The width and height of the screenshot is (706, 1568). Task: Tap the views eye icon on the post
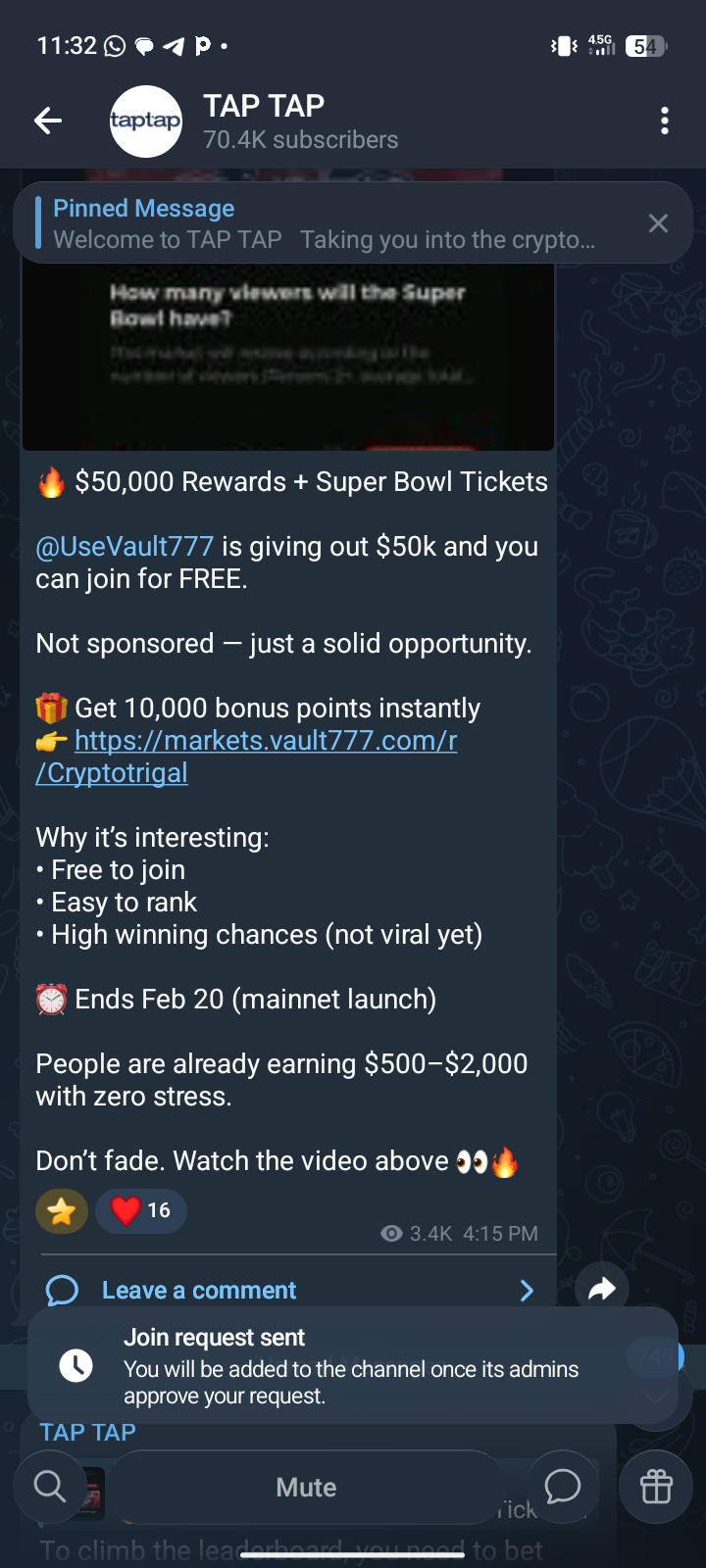click(391, 1234)
